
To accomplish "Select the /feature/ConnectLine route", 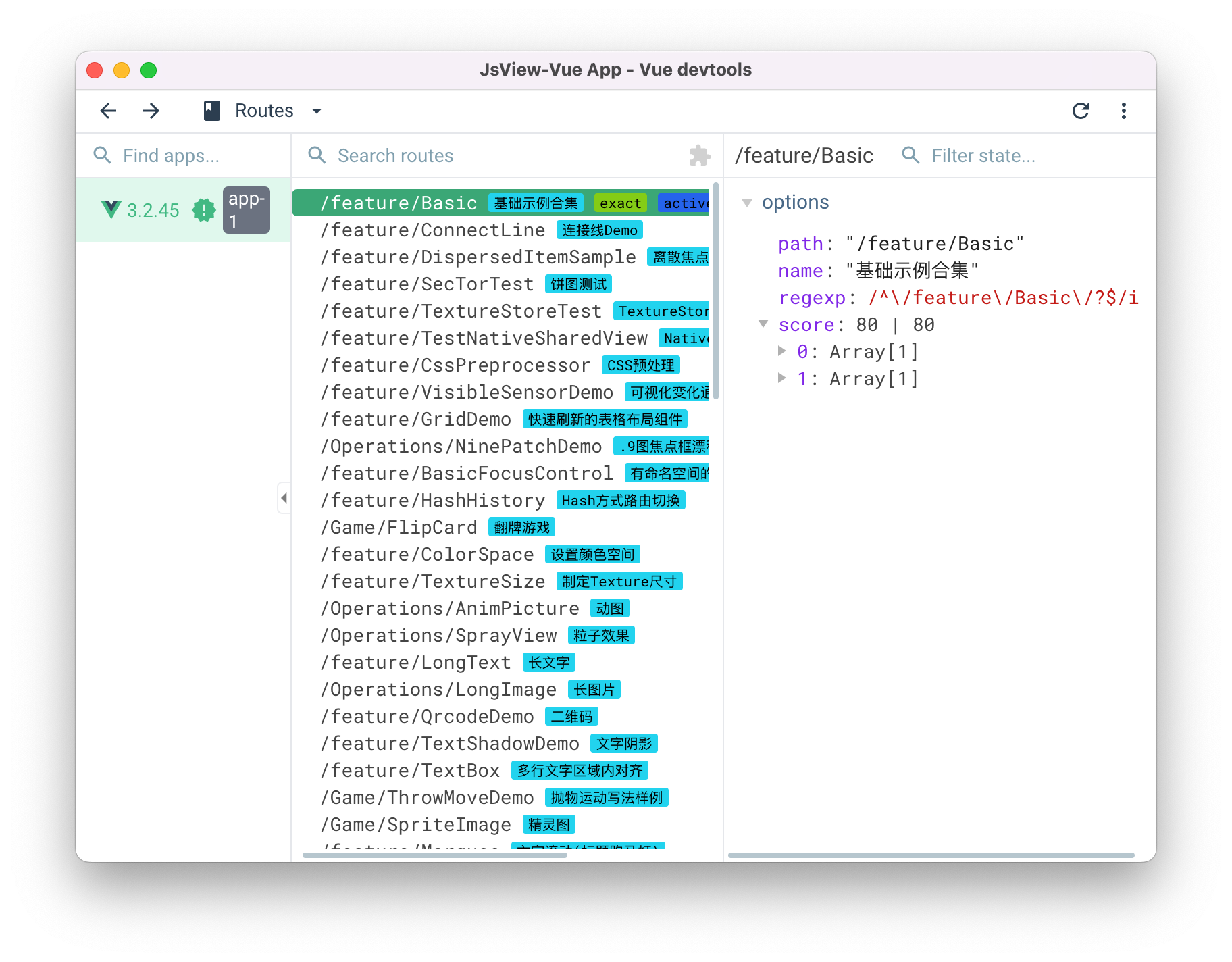I will (432, 230).
